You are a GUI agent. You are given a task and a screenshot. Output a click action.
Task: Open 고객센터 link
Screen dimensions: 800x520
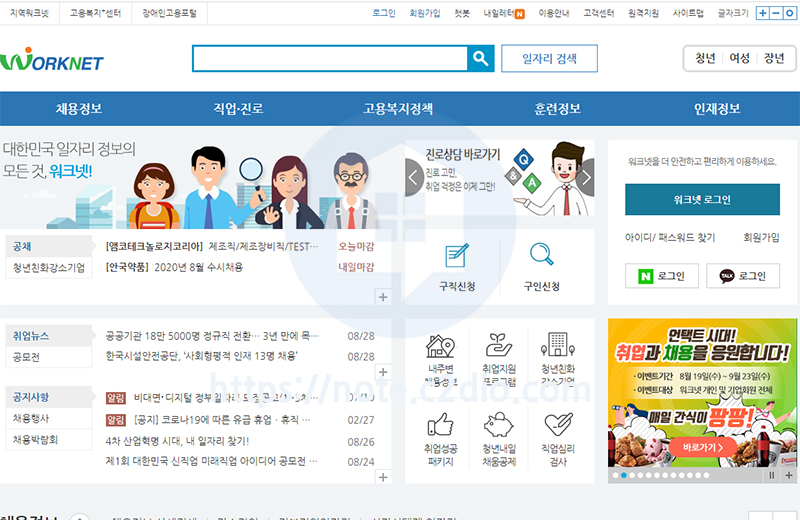click(x=598, y=13)
